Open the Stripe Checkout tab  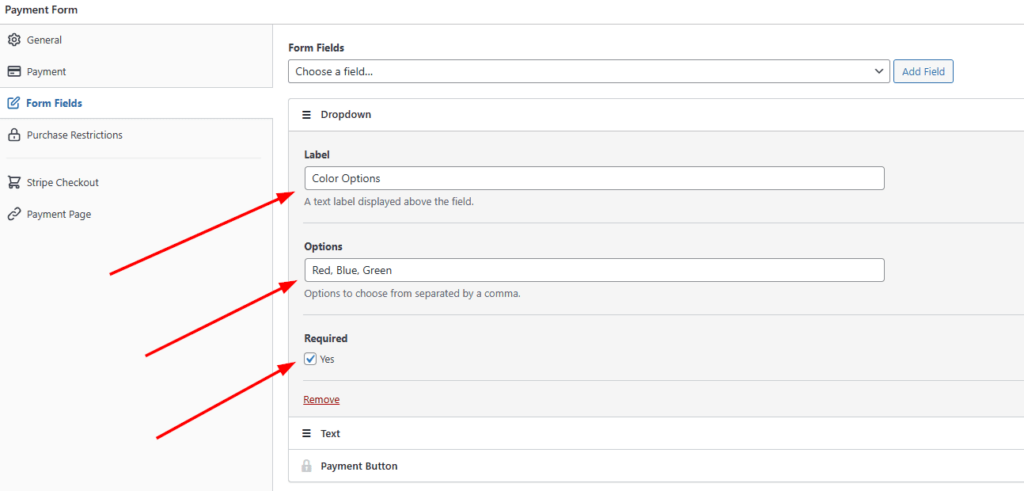point(63,183)
